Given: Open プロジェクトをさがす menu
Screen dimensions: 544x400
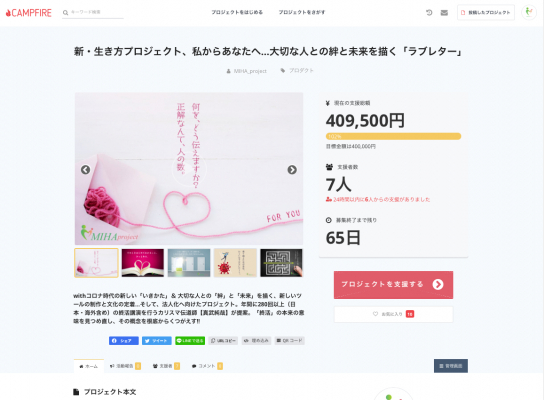Looking at the screenshot, I should 302,12.
